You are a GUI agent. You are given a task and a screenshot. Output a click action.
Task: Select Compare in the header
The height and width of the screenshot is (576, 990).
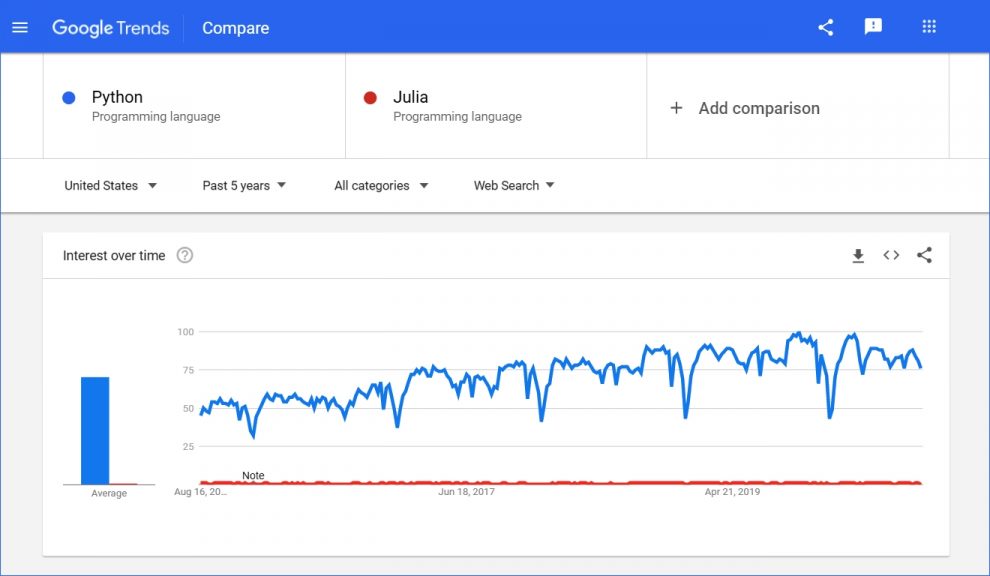click(235, 28)
